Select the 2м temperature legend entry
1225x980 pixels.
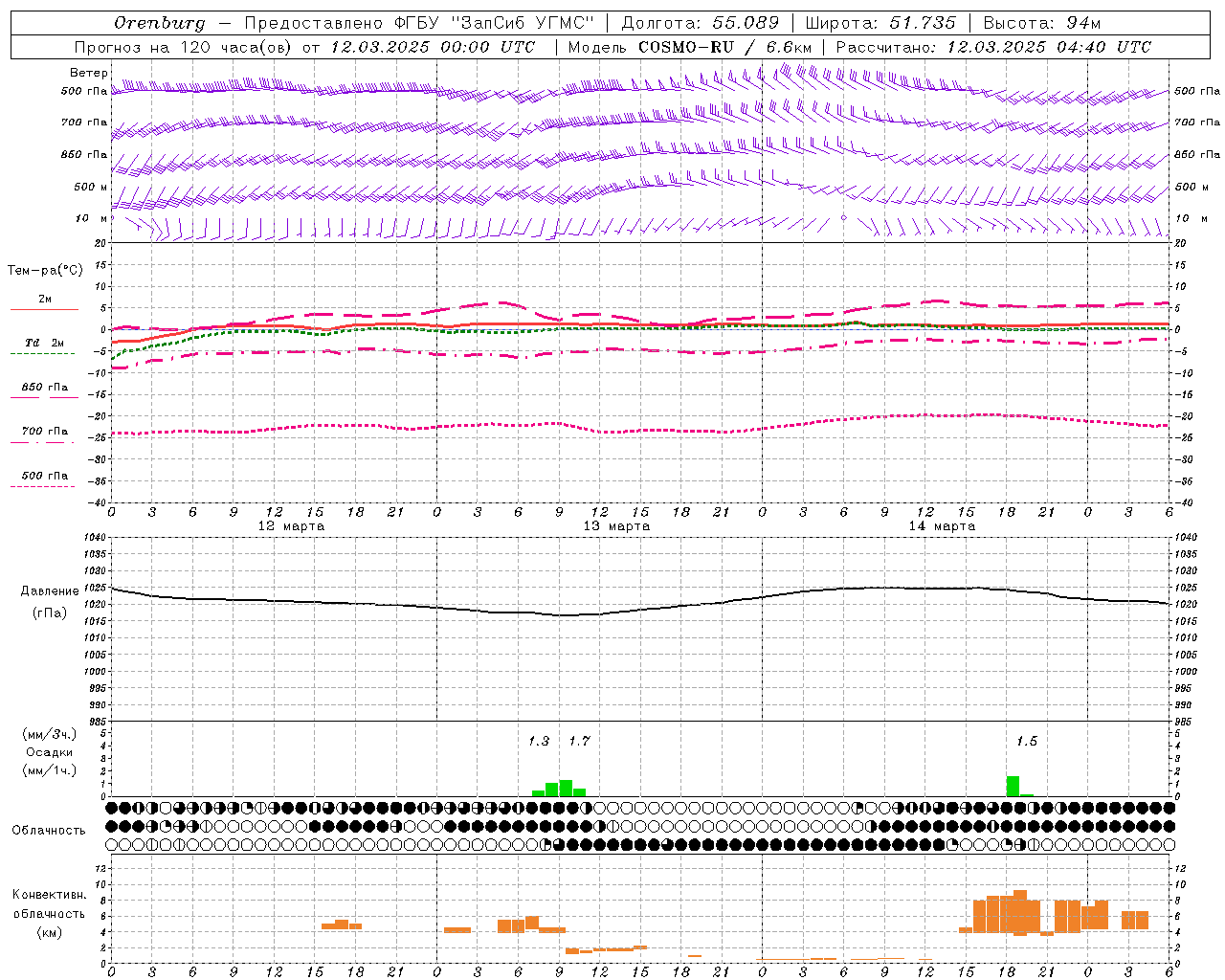44,301
